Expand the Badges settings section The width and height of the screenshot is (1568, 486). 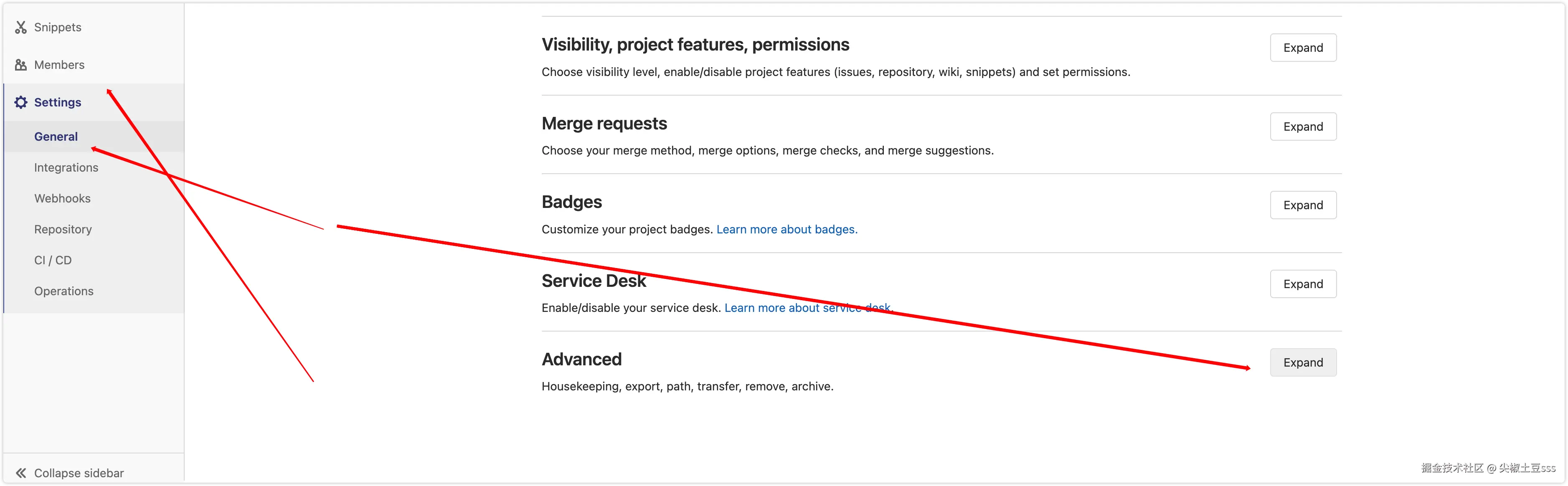pyautogui.click(x=1303, y=205)
